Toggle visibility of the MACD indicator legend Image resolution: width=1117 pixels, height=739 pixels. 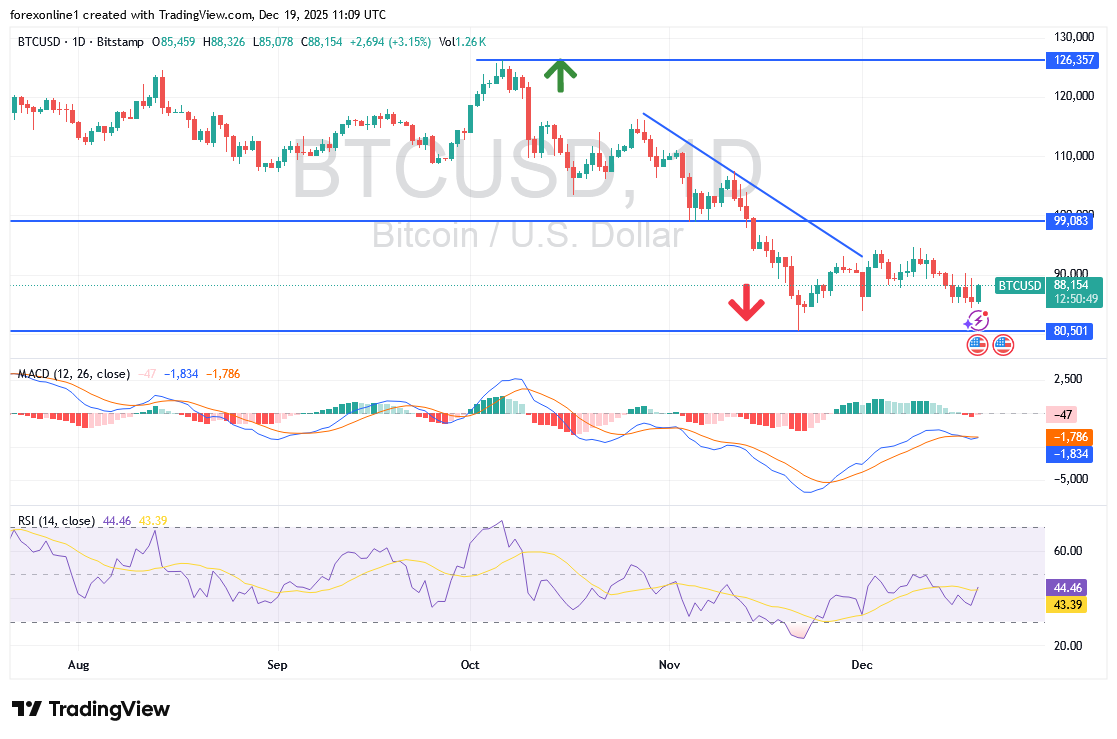73,373
